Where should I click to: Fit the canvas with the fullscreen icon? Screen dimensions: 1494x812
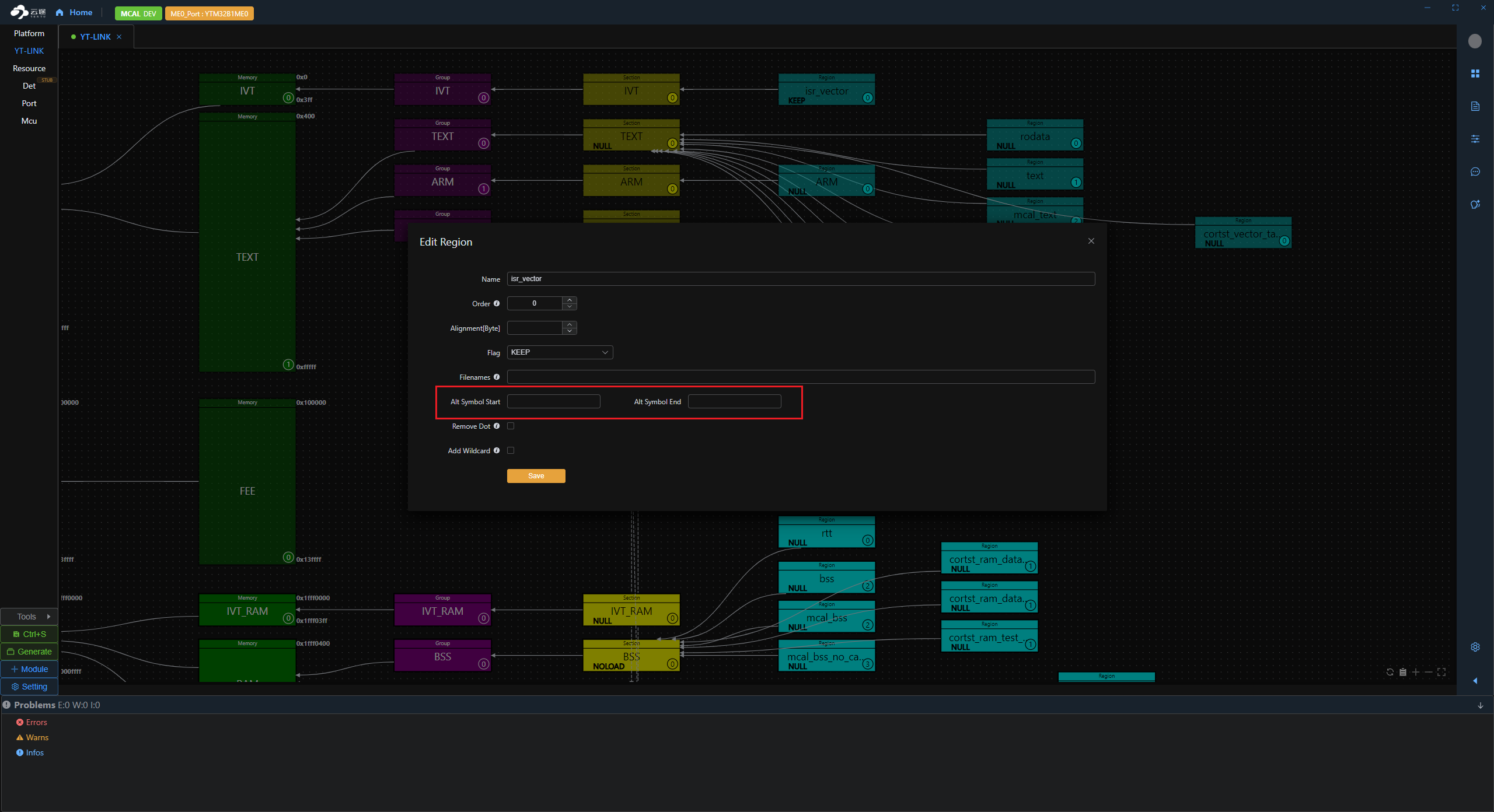[1441, 672]
